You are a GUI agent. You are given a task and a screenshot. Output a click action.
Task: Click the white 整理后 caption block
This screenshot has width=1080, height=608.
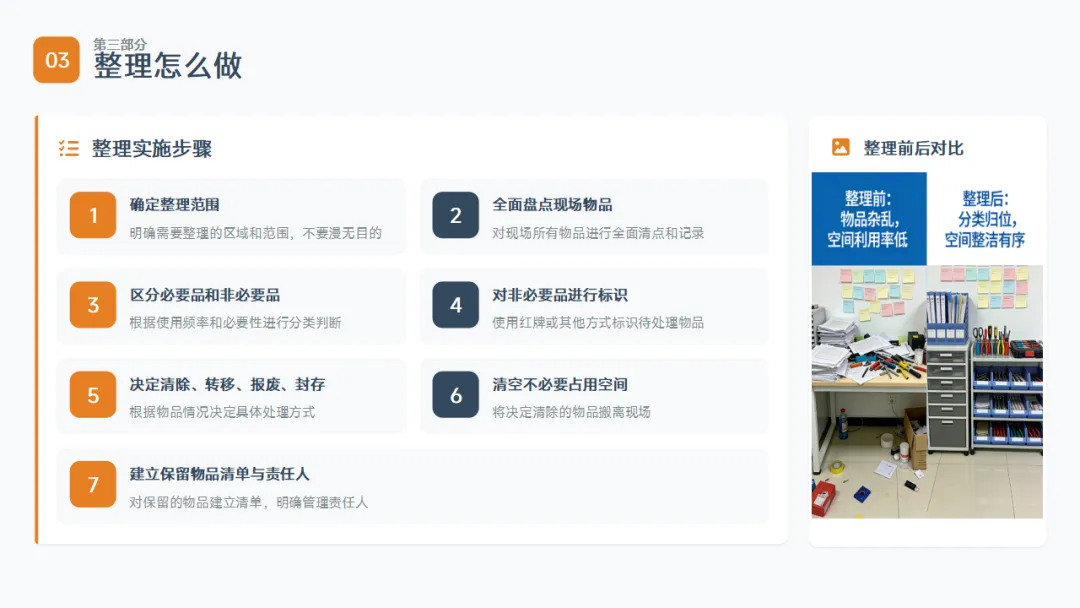click(x=984, y=218)
